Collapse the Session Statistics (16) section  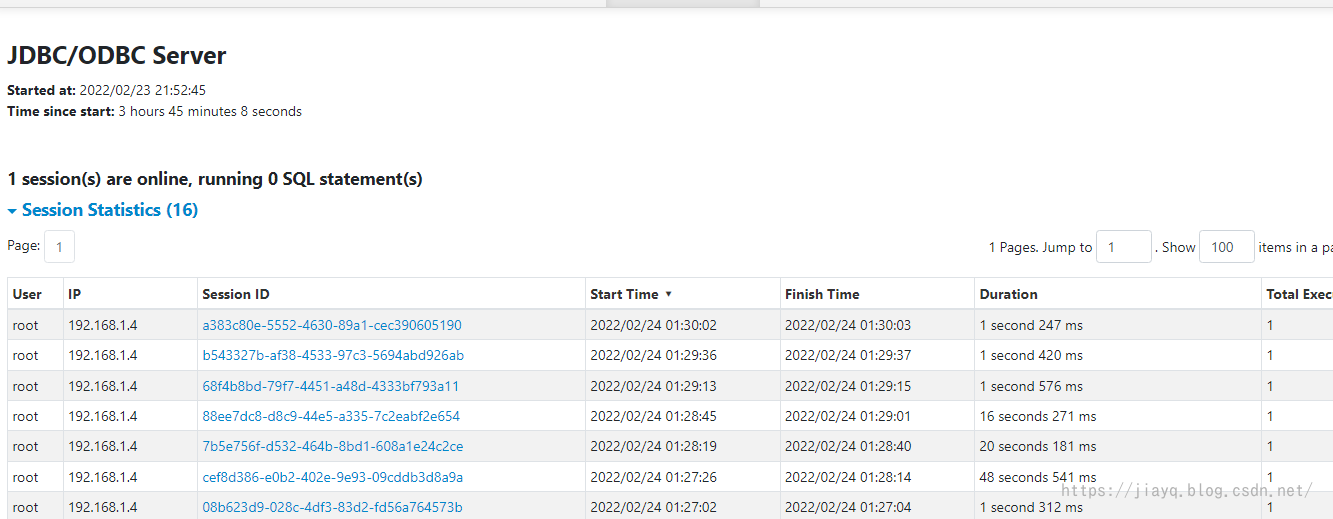[x=103, y=210]
